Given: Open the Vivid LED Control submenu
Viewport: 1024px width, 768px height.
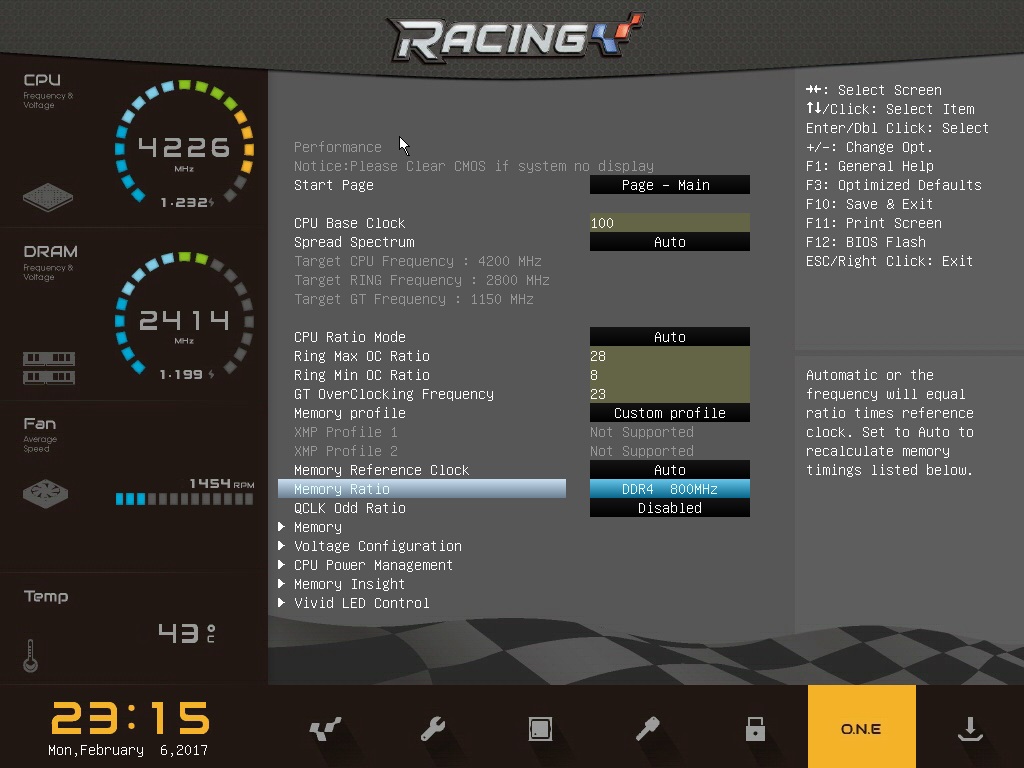Looking at the screenshot, I should click(361, 603).
